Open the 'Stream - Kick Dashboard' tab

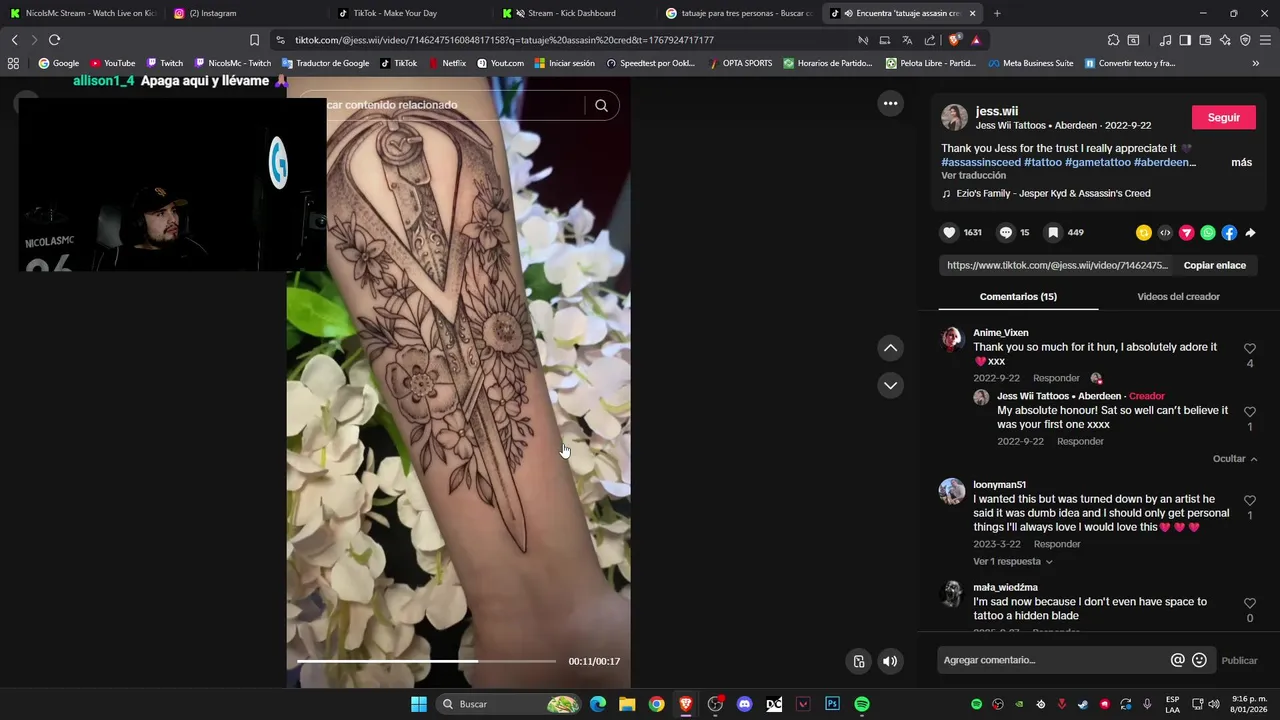(570, 13)
